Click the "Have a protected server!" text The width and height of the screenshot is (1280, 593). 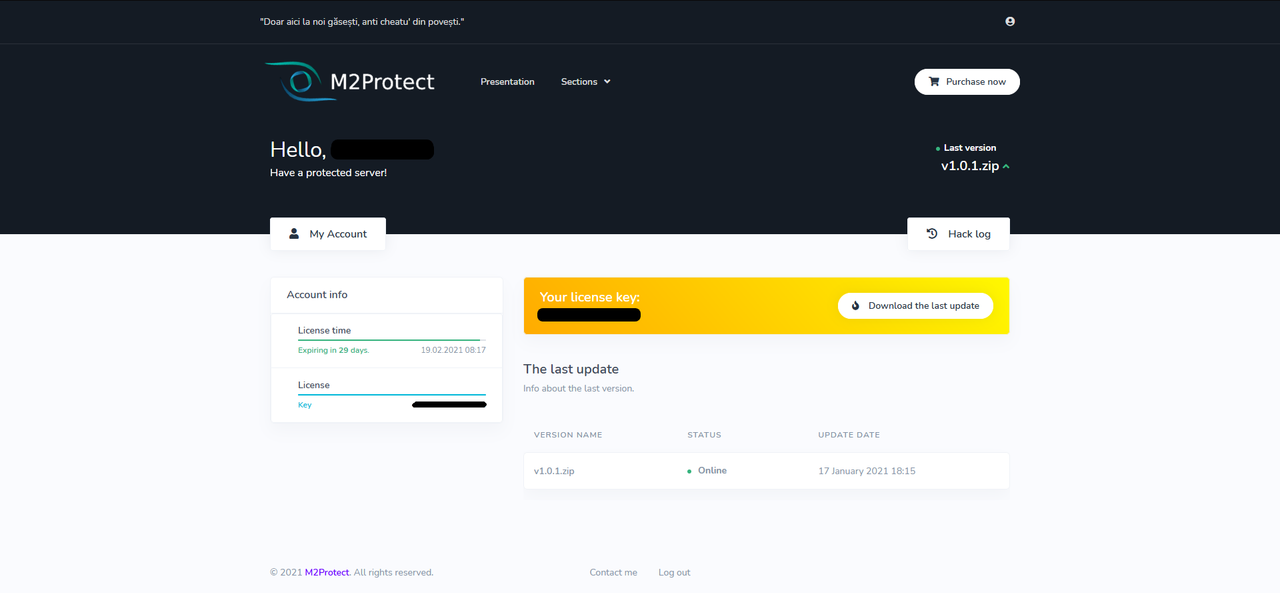(328, 173)
